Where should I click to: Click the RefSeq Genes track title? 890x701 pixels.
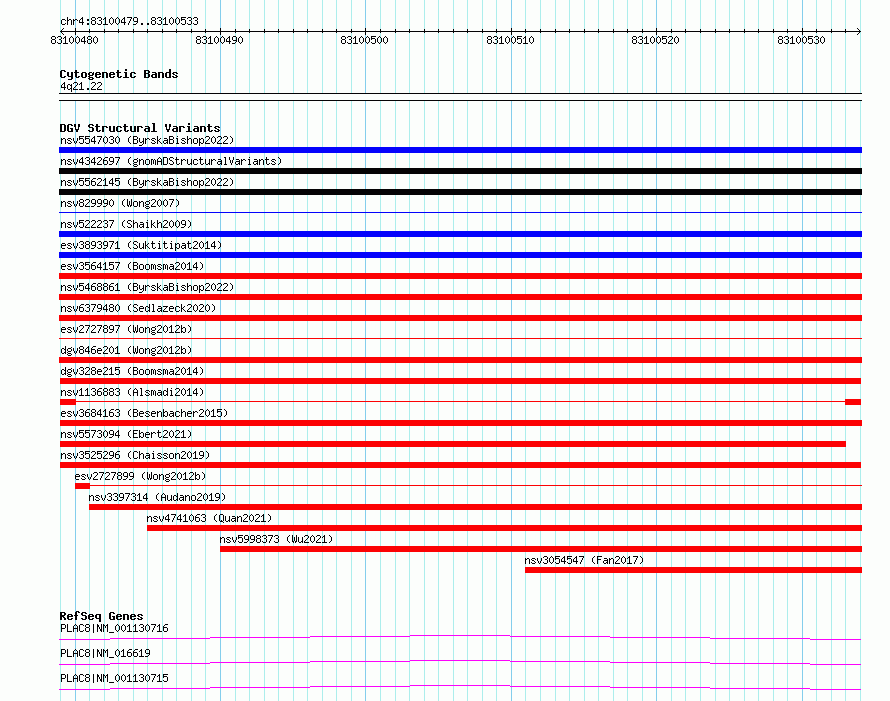point(101,616)
